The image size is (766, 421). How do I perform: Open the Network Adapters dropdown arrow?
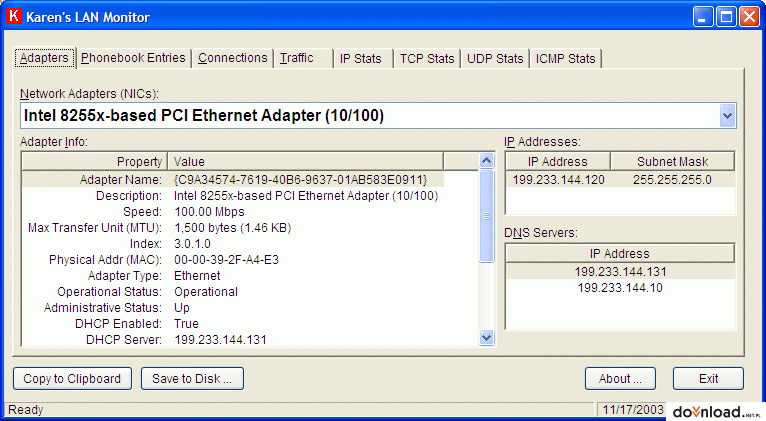pyautogui.click(x=727, y=116)
